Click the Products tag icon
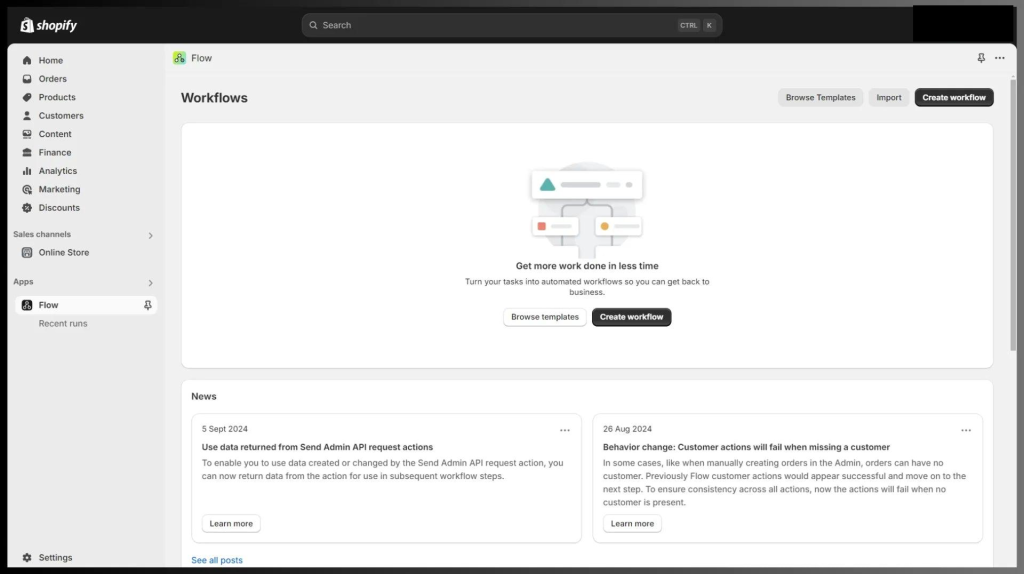The image size is (1024, 574). (x=27, y=97)
